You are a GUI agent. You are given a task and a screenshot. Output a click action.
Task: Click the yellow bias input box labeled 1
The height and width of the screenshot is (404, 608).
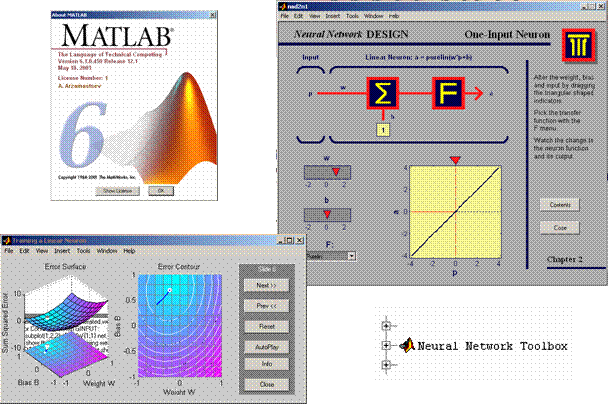(383, 130)
